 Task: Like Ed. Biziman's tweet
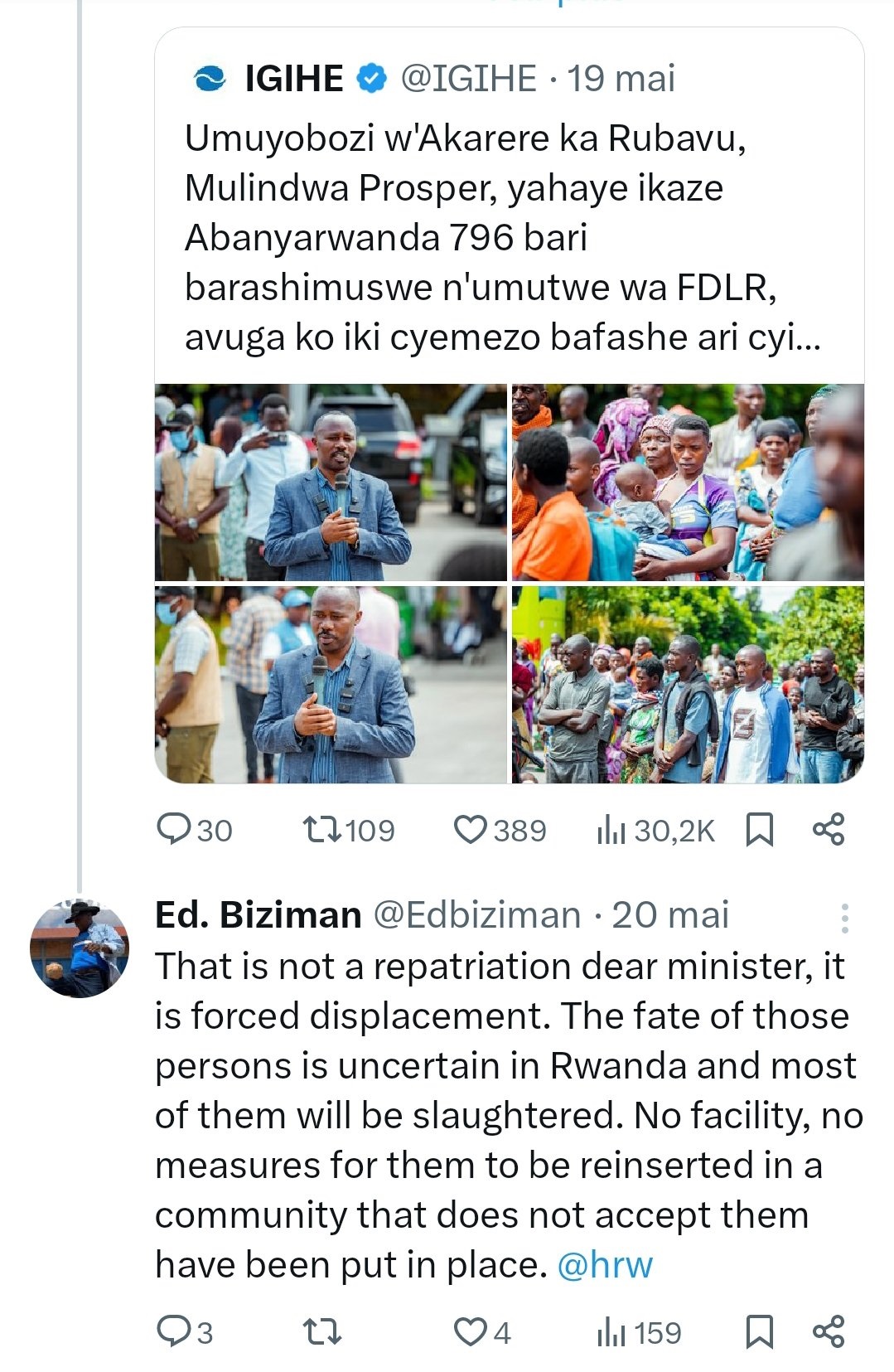(x=471, y=1332)
